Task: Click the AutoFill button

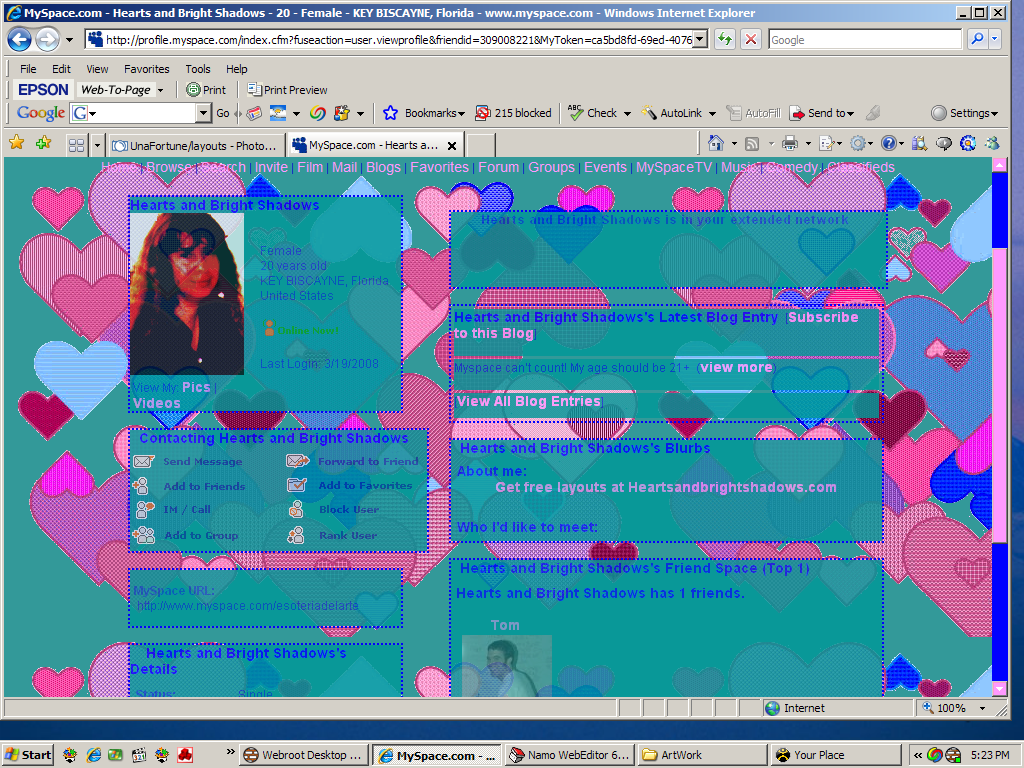Action: (753, 113)
